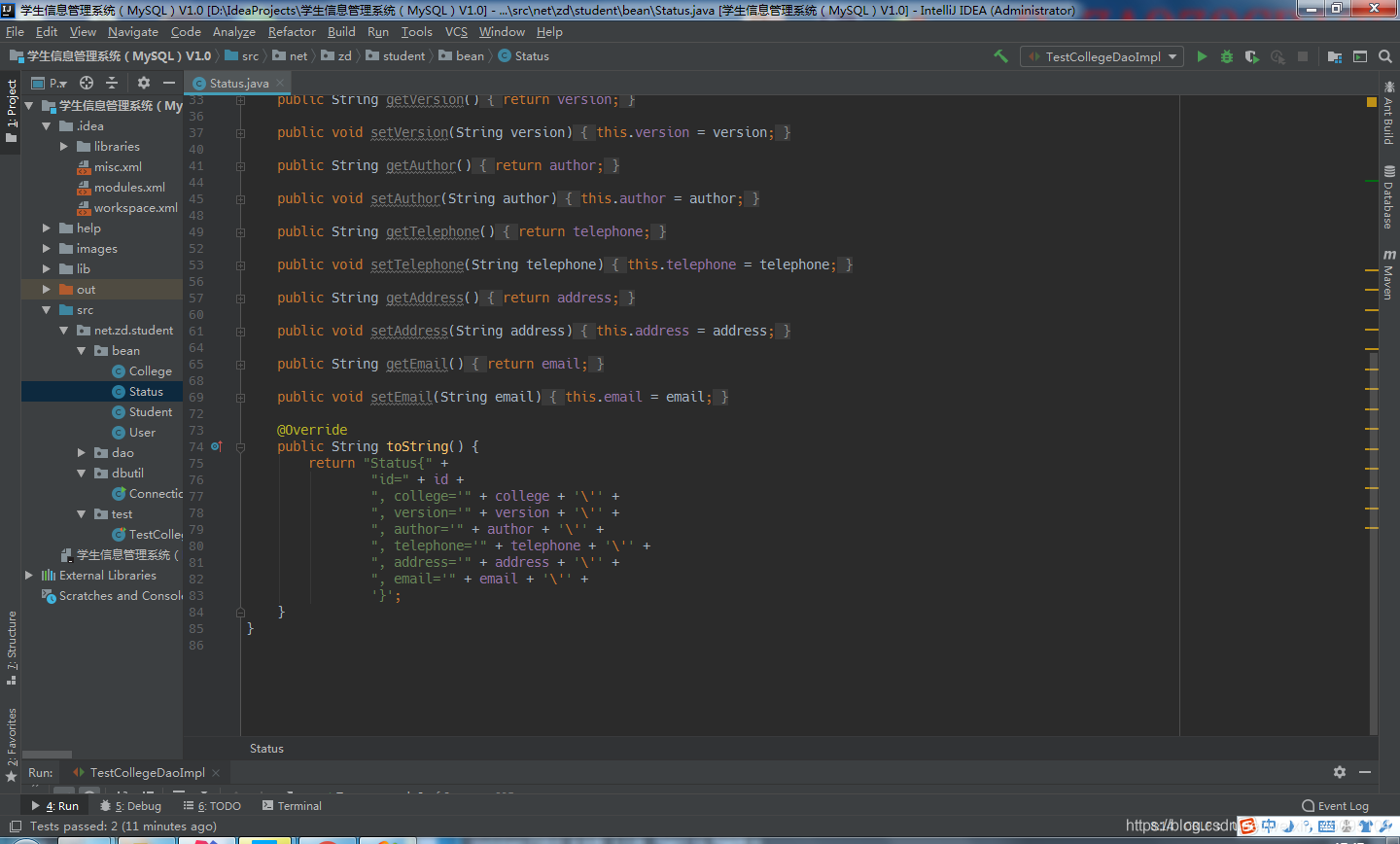The height and width of the screenshot is (844, 1400).
Task: Open Project Structure icon in toolbar
Action: coord(1334,56)
